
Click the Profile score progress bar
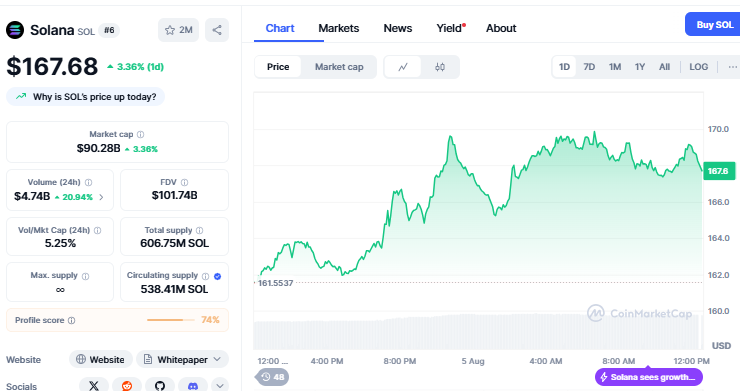click(x=170, y=320)
